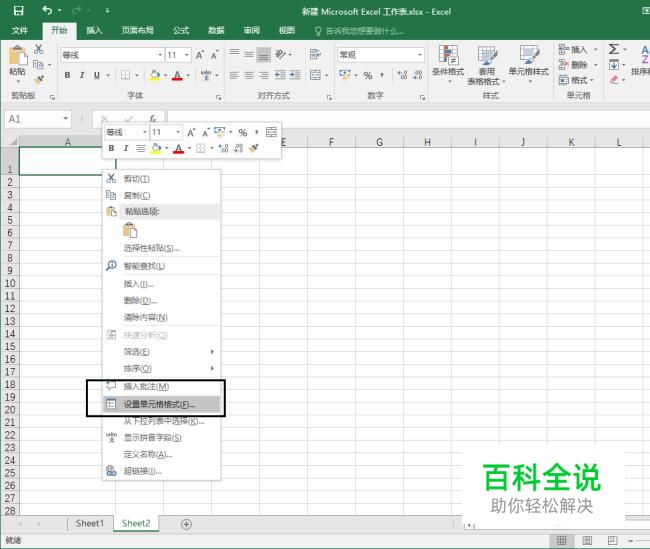Click the Tell Me search box

(359, 31)
